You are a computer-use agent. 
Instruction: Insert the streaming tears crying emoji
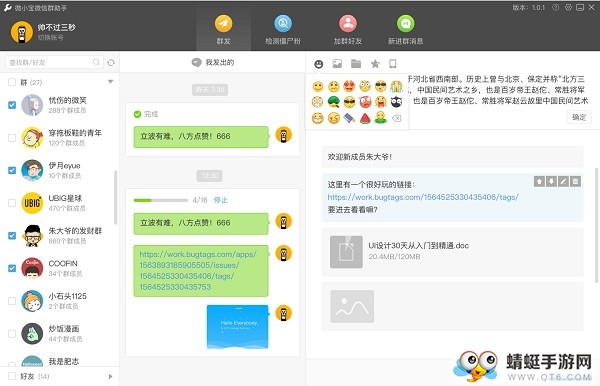[x=396, y=86]
